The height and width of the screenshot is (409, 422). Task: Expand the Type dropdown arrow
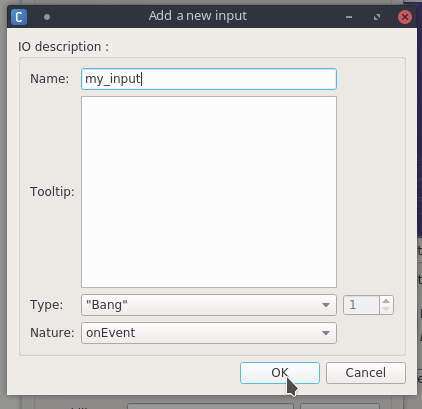click(x=326, y=305)
